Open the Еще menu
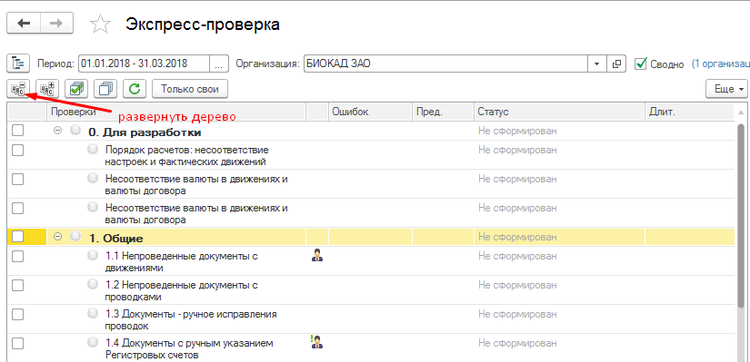 pyautogui.click(x=726, y=89)
